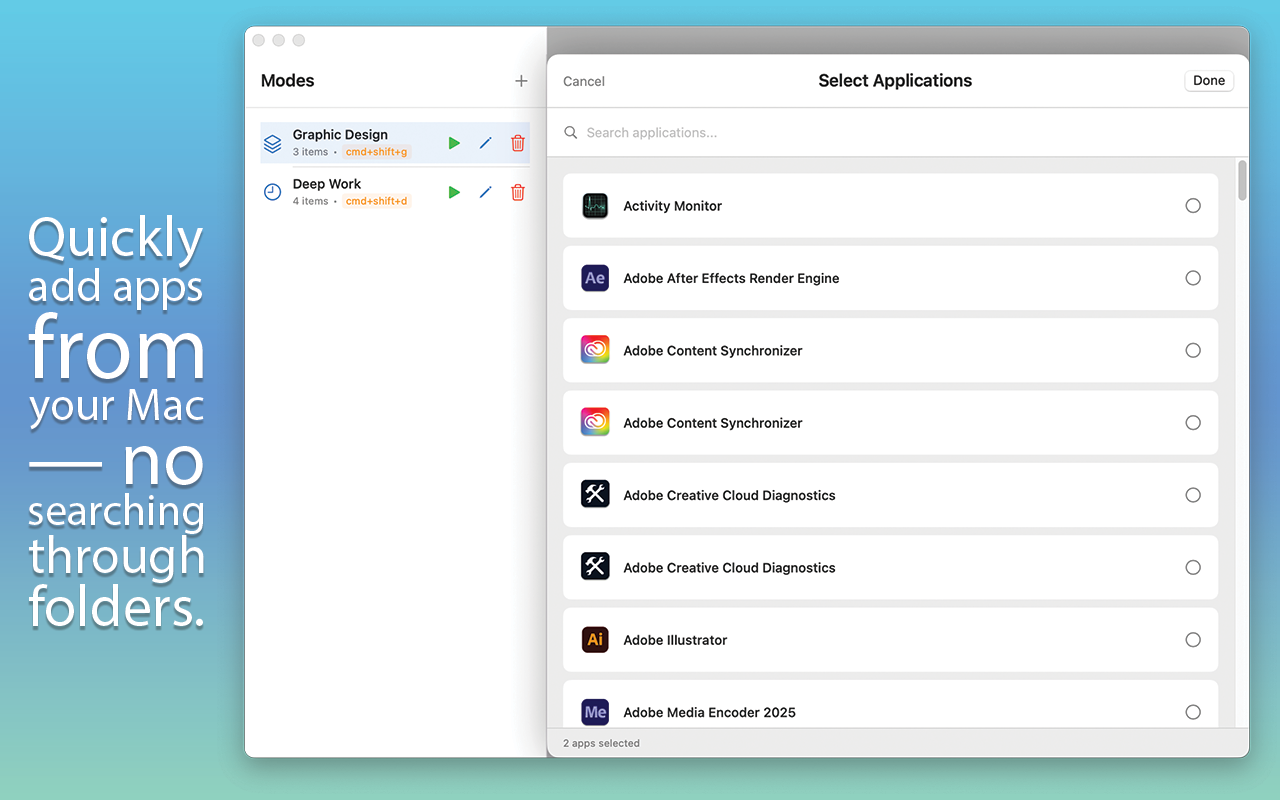Run the Graphic Design mode
The height and width of the screenshot is (800, 1280).
[454, 142]
